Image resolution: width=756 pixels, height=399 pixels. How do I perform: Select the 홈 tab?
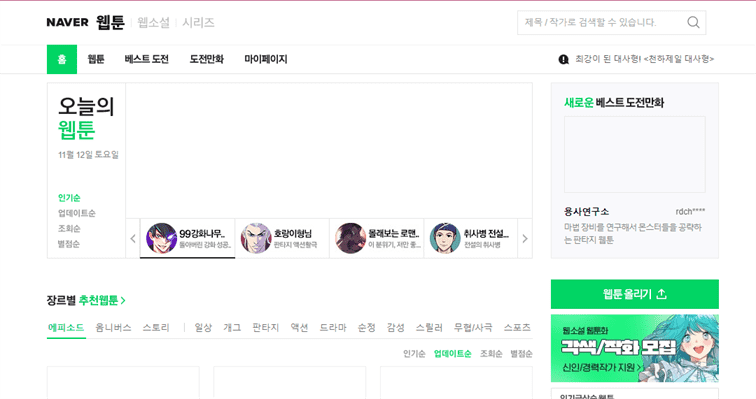pos(62,59)
